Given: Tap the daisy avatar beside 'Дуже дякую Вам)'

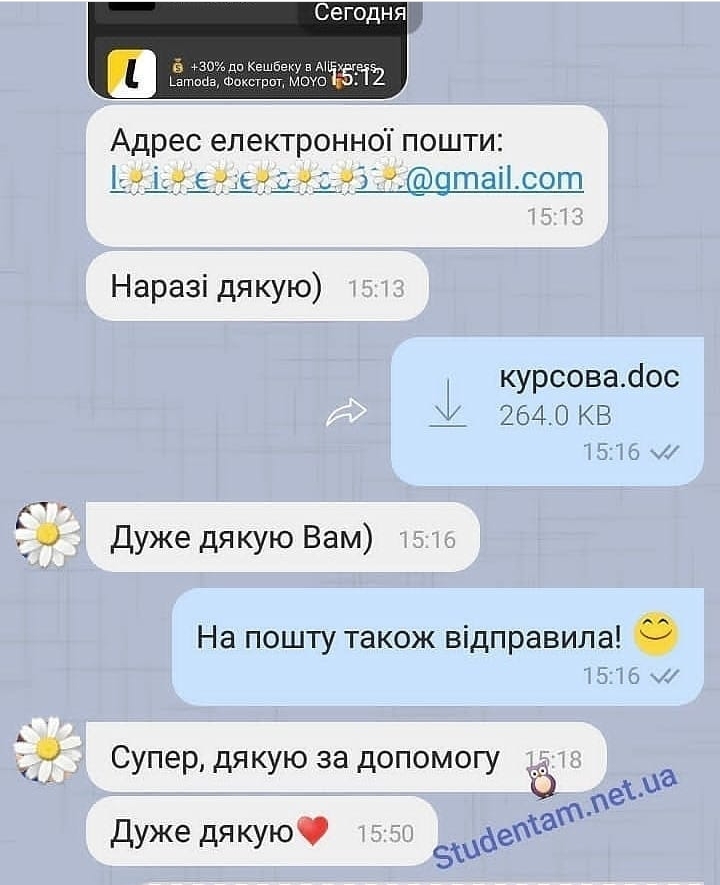Looking at the screenshot, I should 47,534.
